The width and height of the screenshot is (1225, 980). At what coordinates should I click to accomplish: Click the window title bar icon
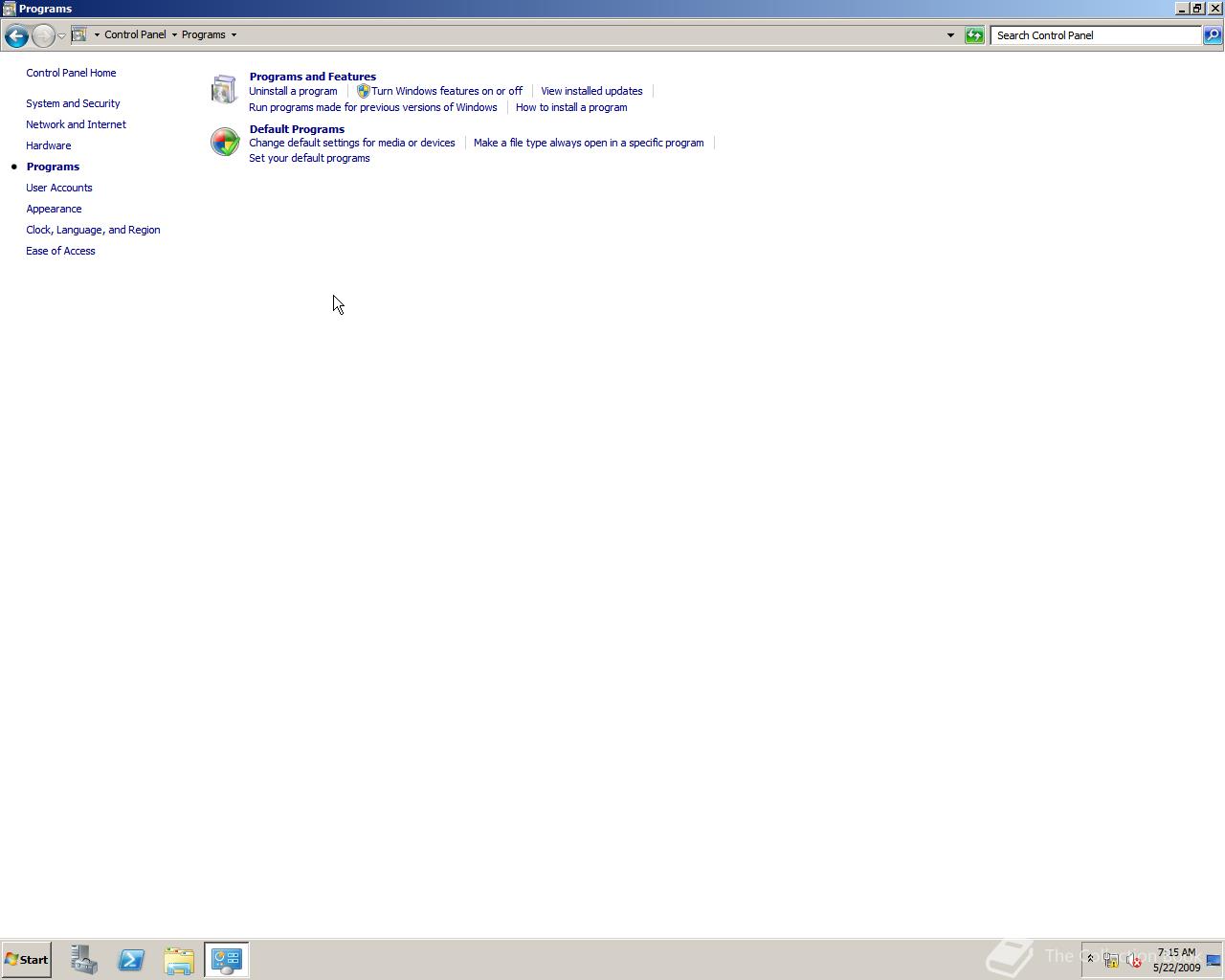pos(9,9)
